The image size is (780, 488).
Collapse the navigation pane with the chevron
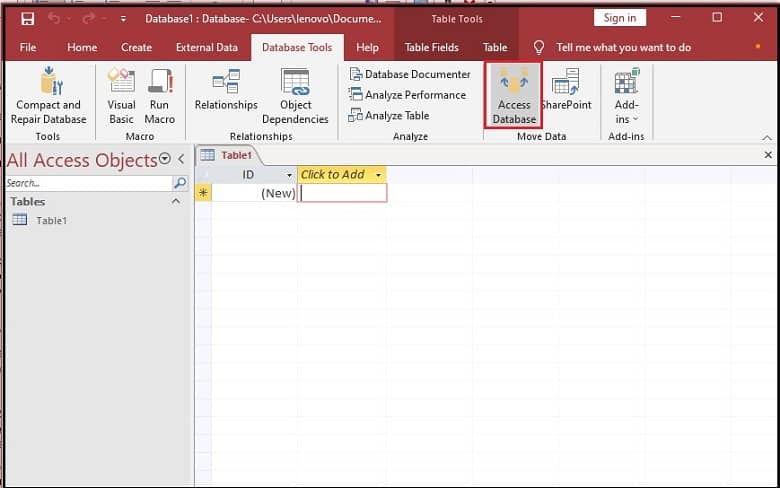click(x=182, y=159)
